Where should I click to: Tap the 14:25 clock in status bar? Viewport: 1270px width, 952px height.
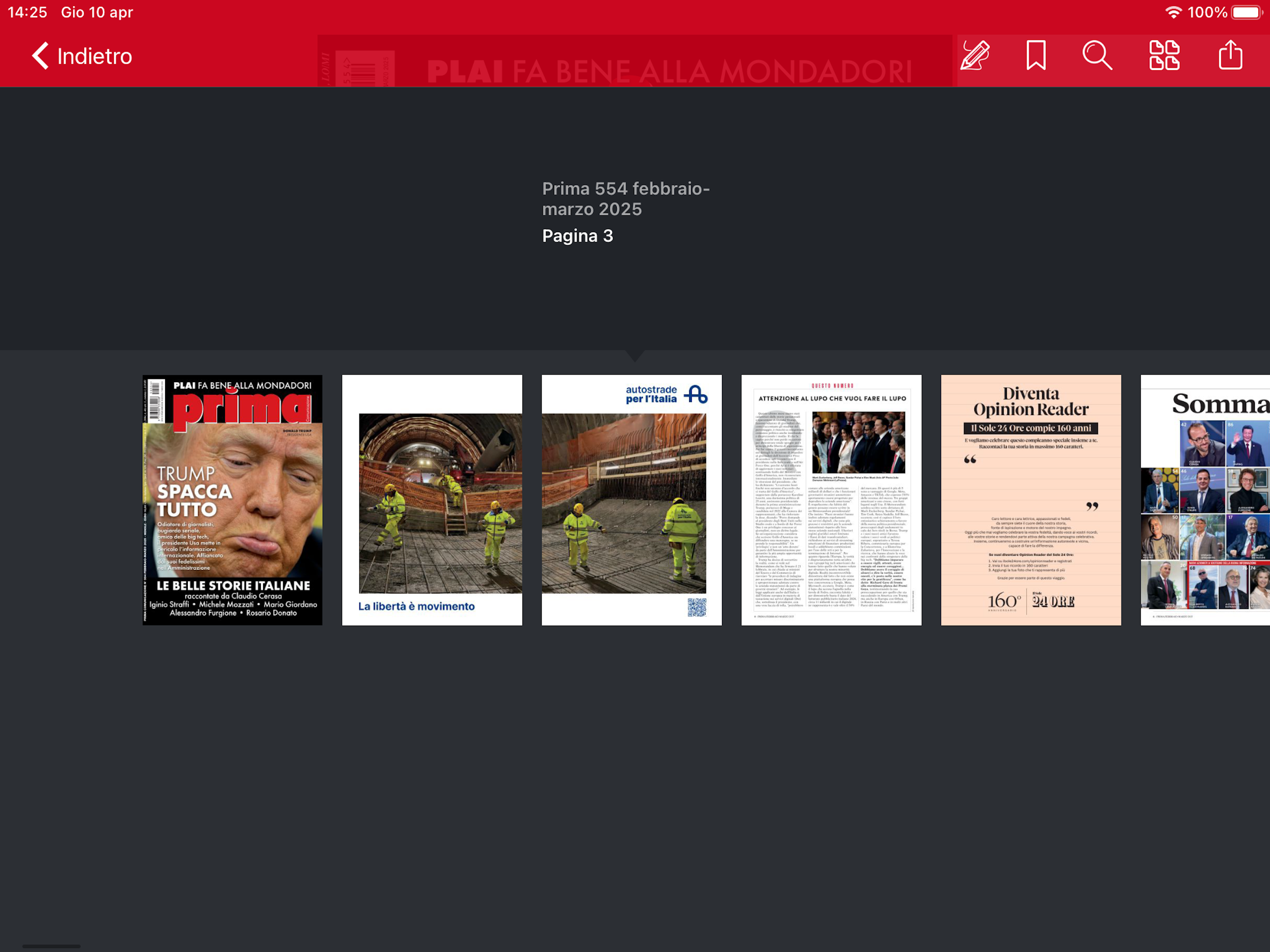click(x=27, y=12)
